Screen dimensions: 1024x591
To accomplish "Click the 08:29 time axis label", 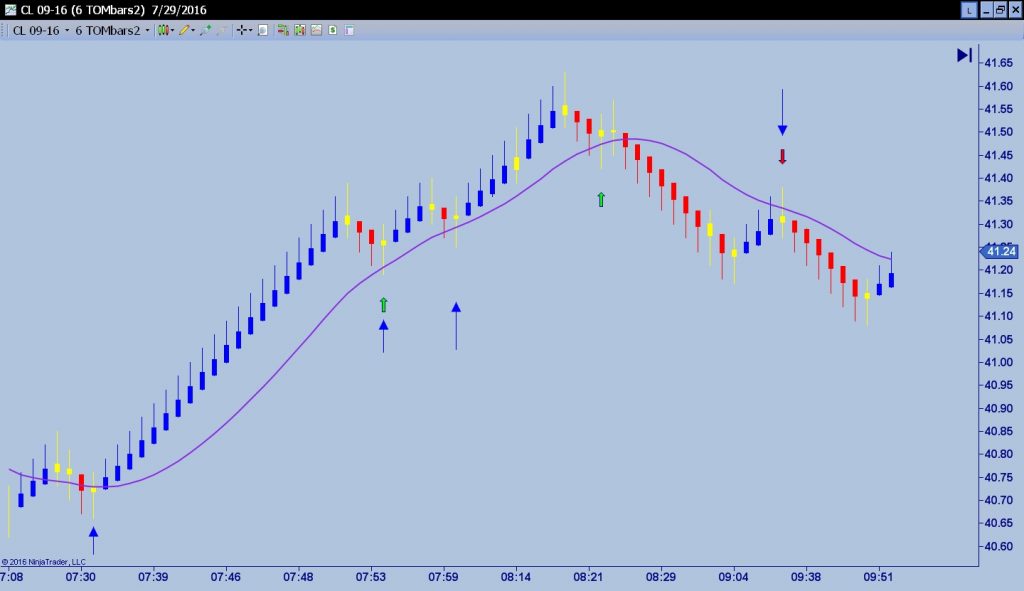I will click(x=660, y=577).
